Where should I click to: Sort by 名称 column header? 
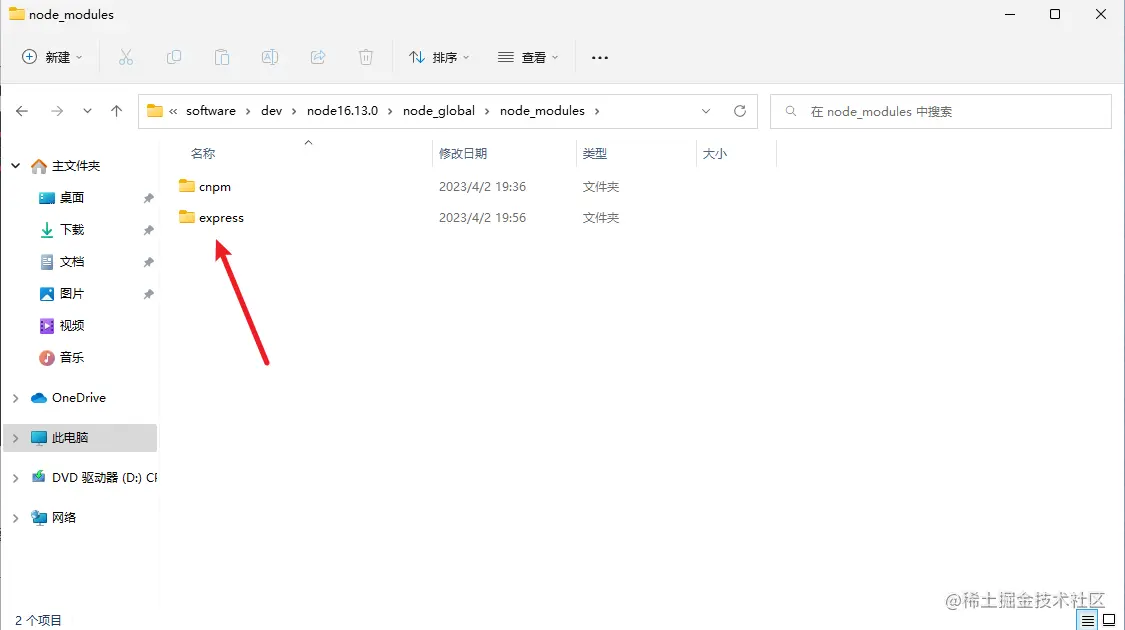coord(203,153)
